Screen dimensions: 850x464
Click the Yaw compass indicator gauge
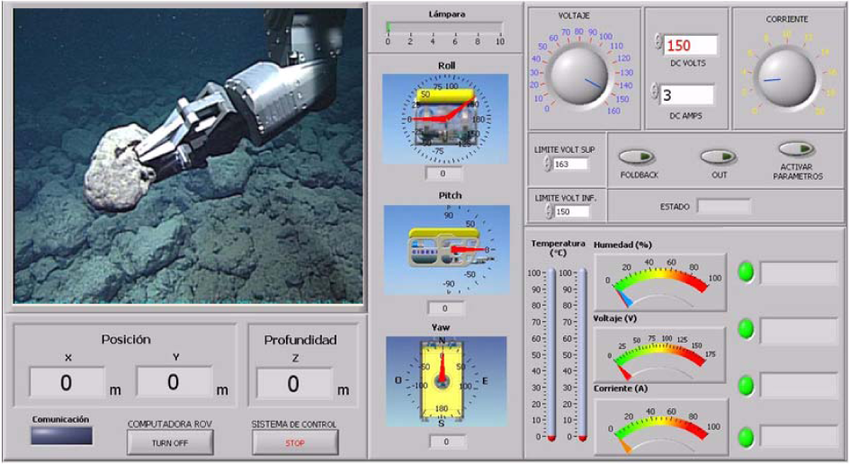pyautogui.click(x=446, y=382)
